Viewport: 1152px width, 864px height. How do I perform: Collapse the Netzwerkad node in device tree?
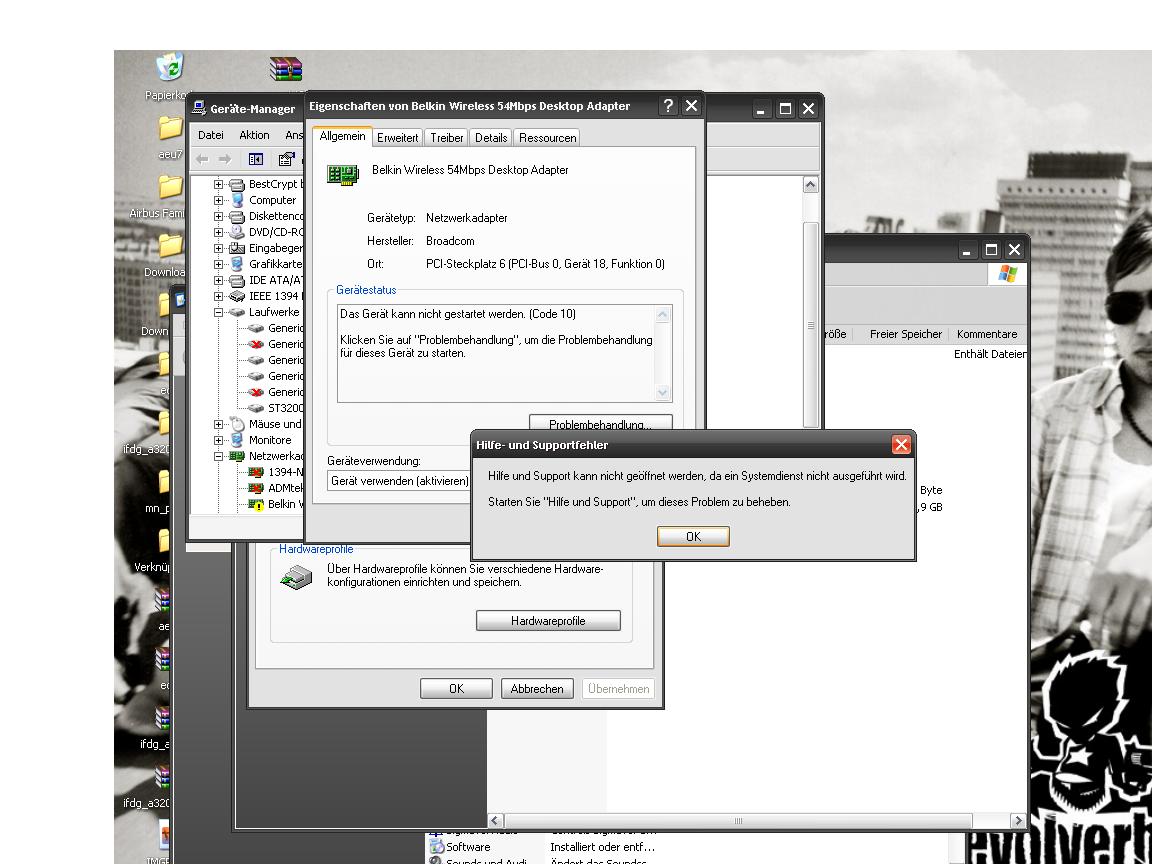tap(218, 456)
